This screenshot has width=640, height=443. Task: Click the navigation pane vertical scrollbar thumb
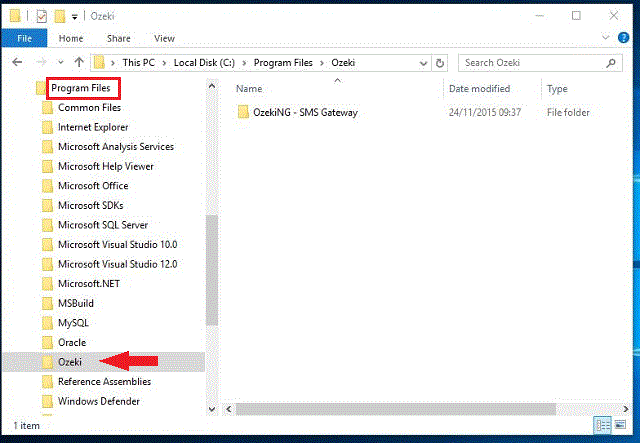click(212, 270)
